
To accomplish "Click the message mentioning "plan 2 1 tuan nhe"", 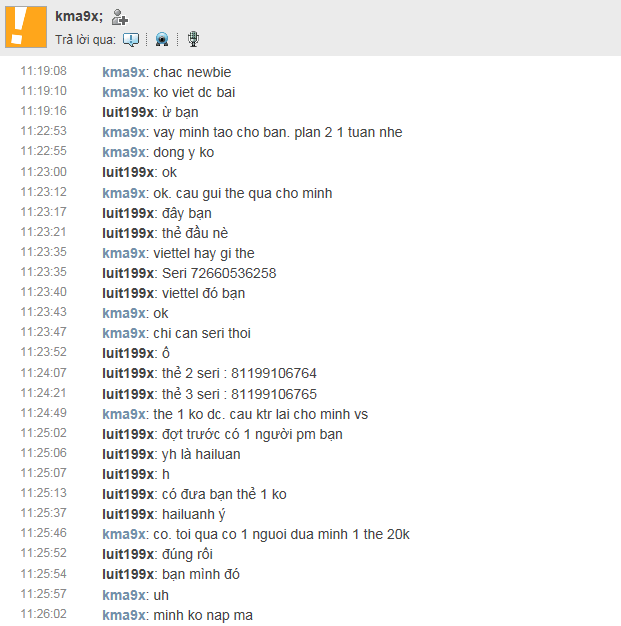I will tap(278, 132).
